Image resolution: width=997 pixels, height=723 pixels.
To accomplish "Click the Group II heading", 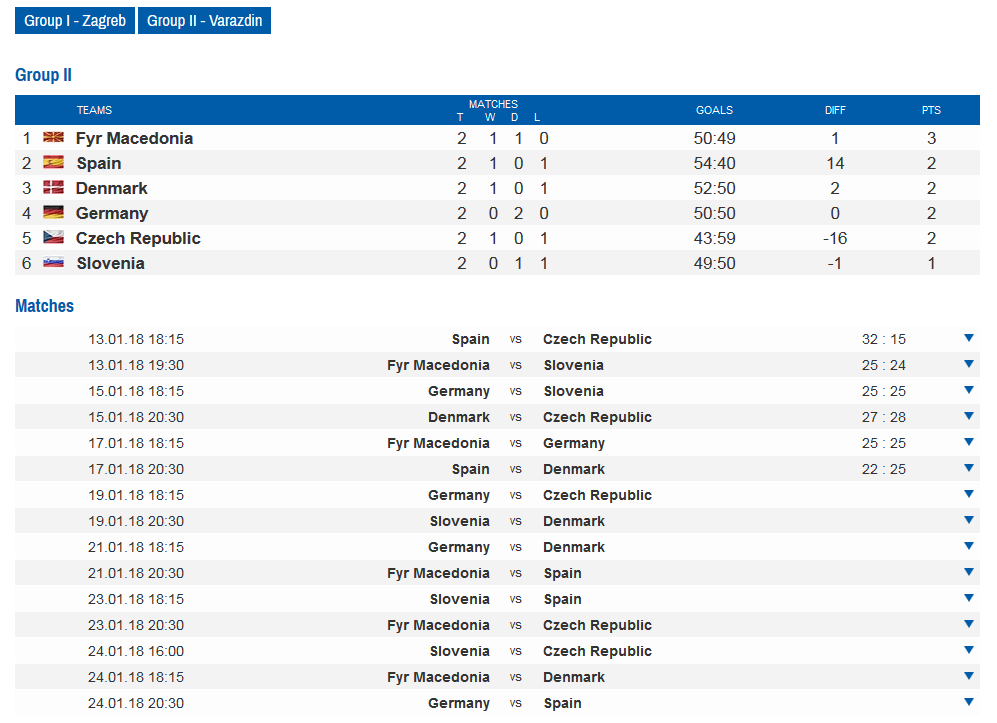I will pyautogui.click(x=43, y=75).
